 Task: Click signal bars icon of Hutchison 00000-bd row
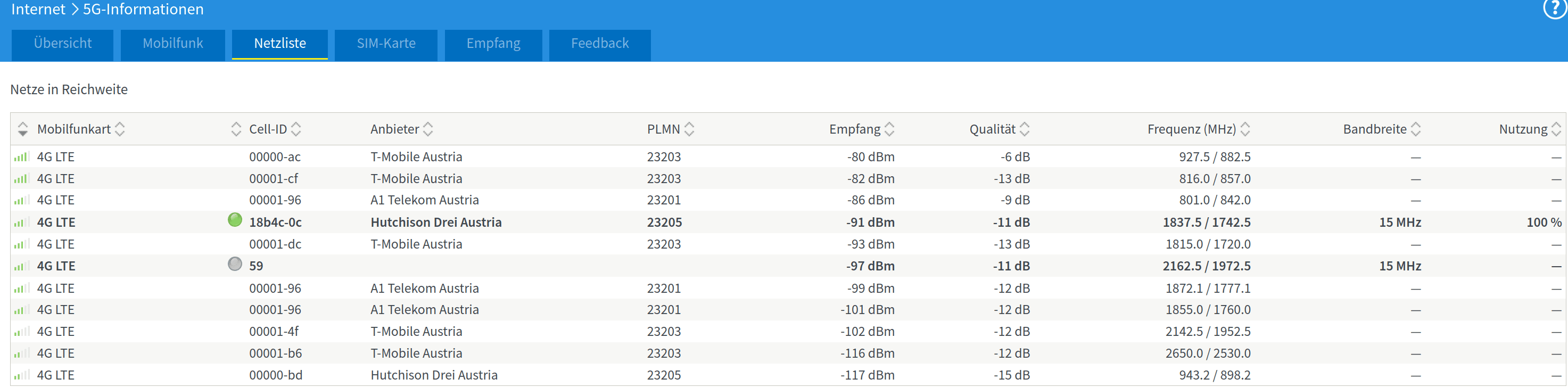click(21, 375)
